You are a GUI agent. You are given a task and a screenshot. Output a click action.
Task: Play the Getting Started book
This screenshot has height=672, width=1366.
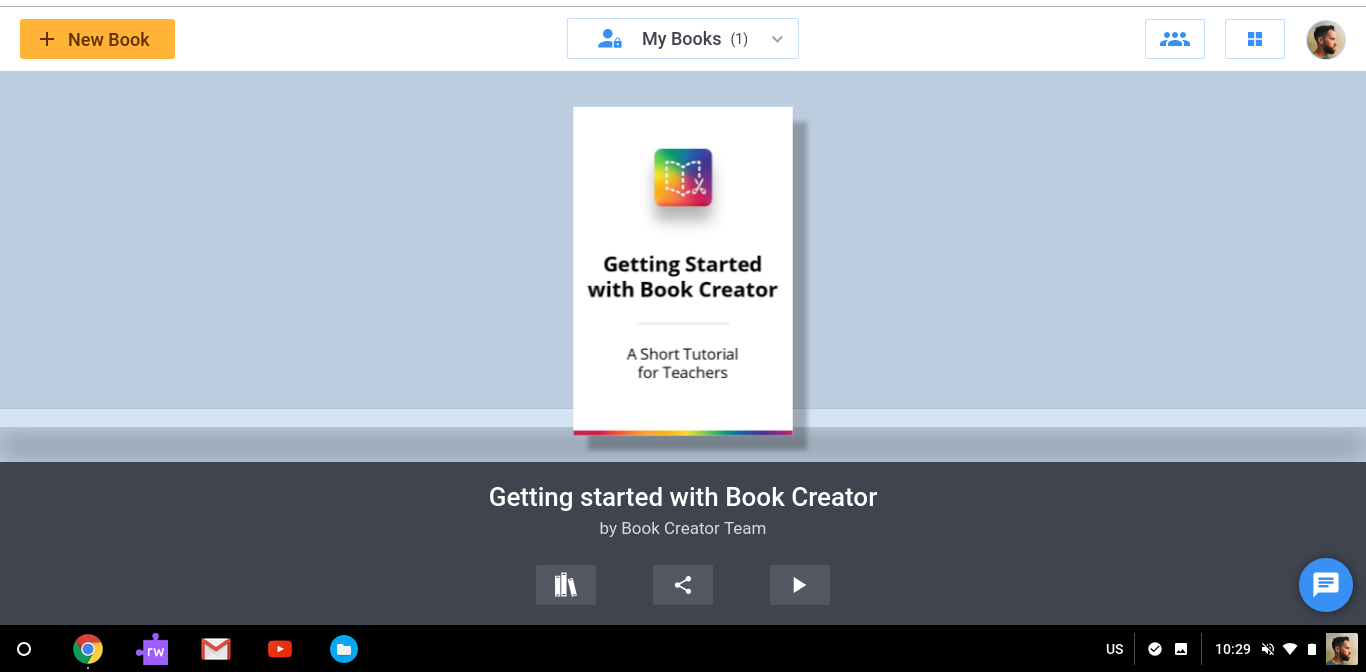pos(800,585)
